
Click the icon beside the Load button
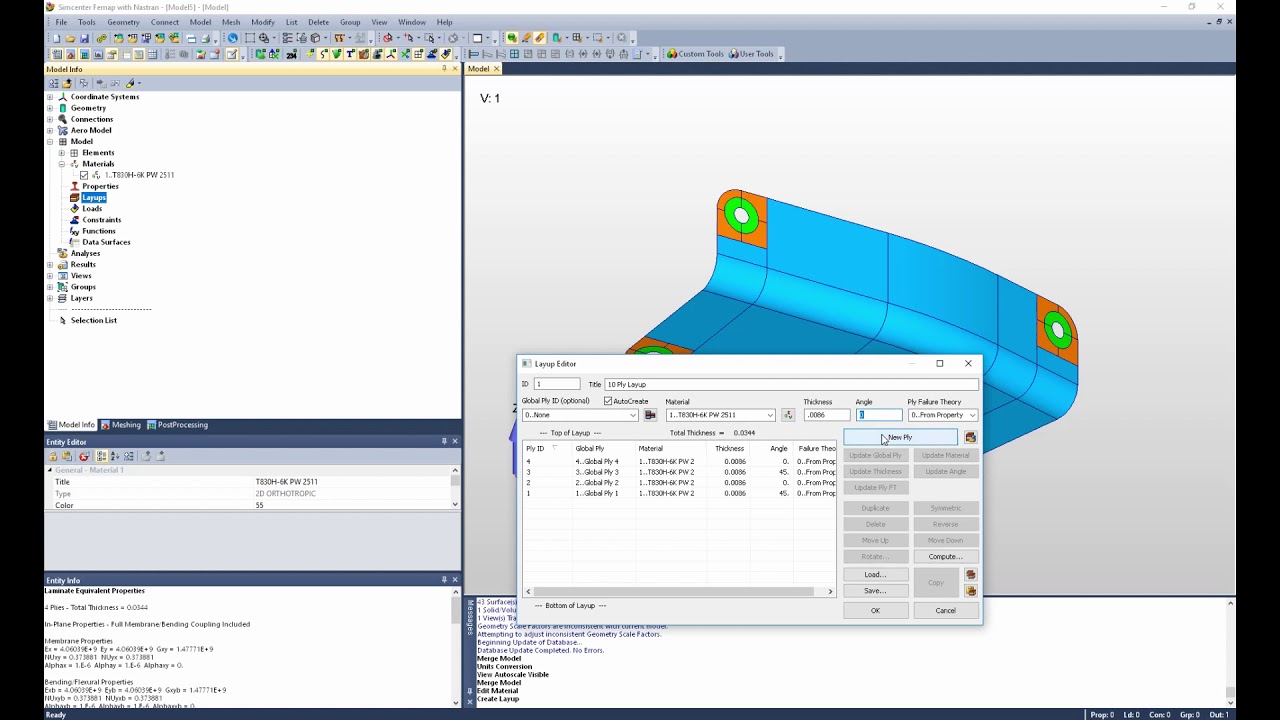(970, 575)
